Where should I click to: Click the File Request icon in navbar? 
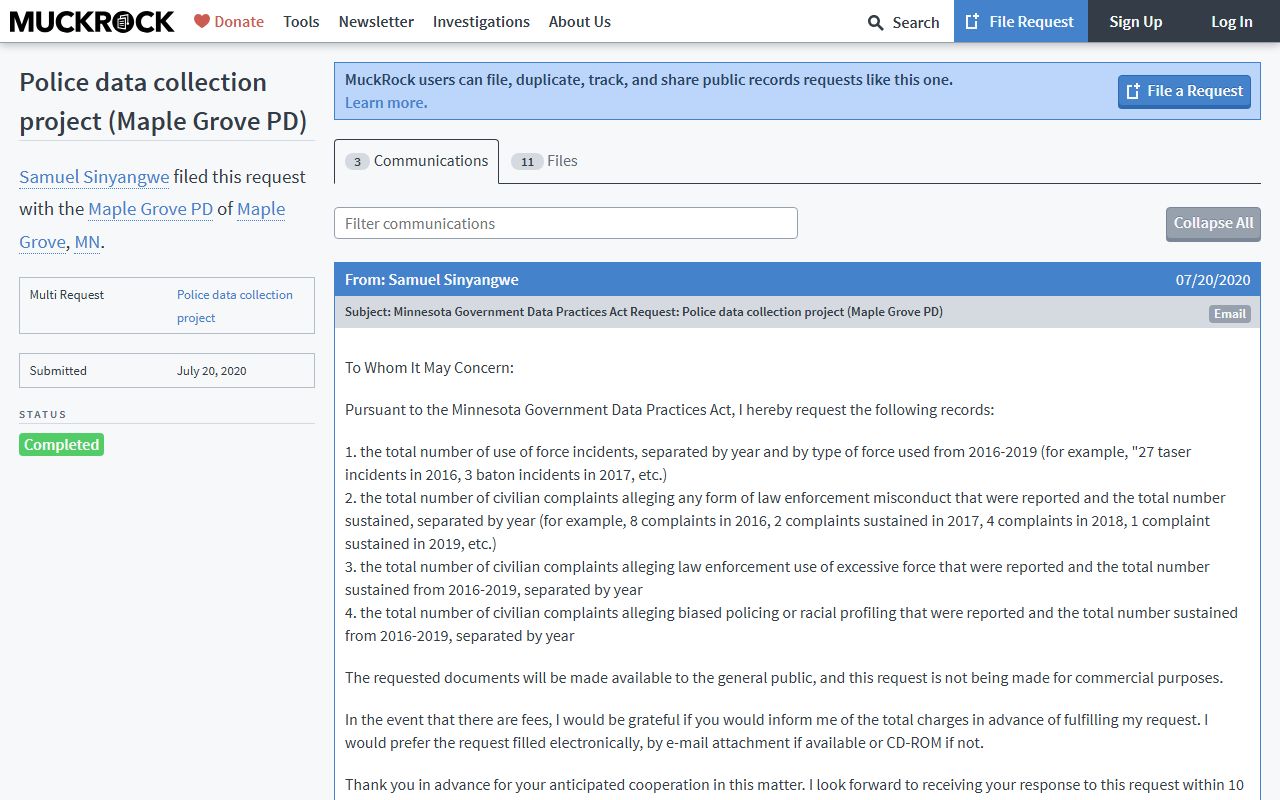pos(972,21)
